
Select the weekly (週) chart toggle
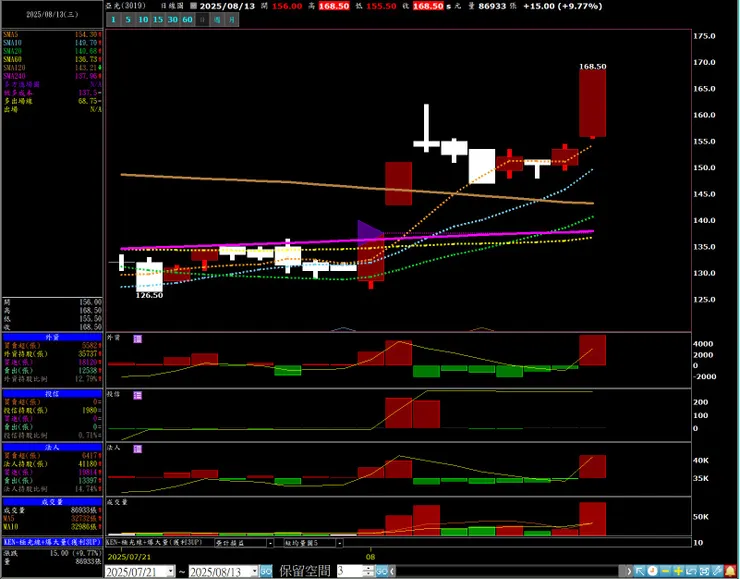[217, 19]
